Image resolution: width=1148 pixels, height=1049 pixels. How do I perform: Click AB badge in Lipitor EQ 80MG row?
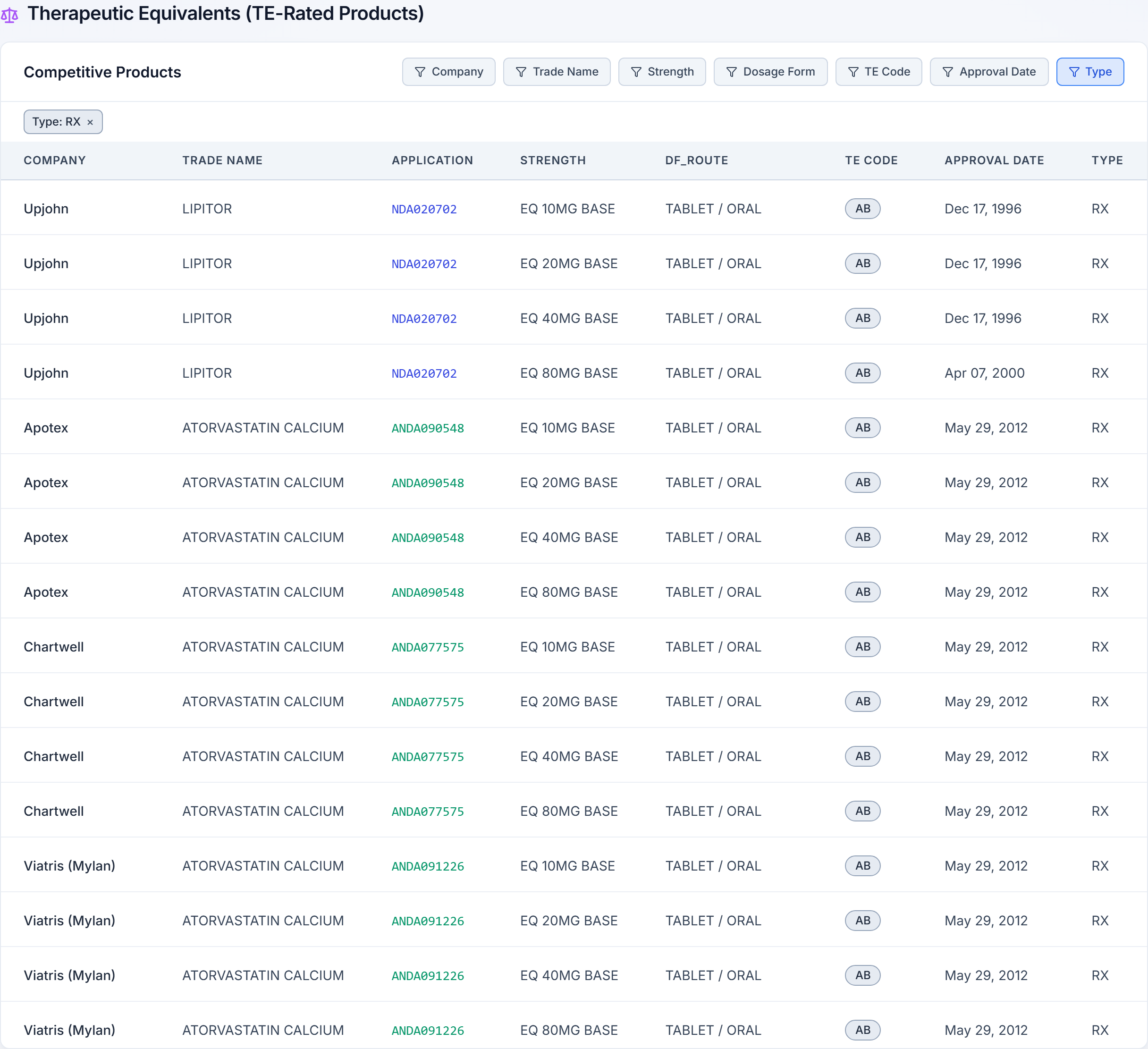click(x=863, y=373)
